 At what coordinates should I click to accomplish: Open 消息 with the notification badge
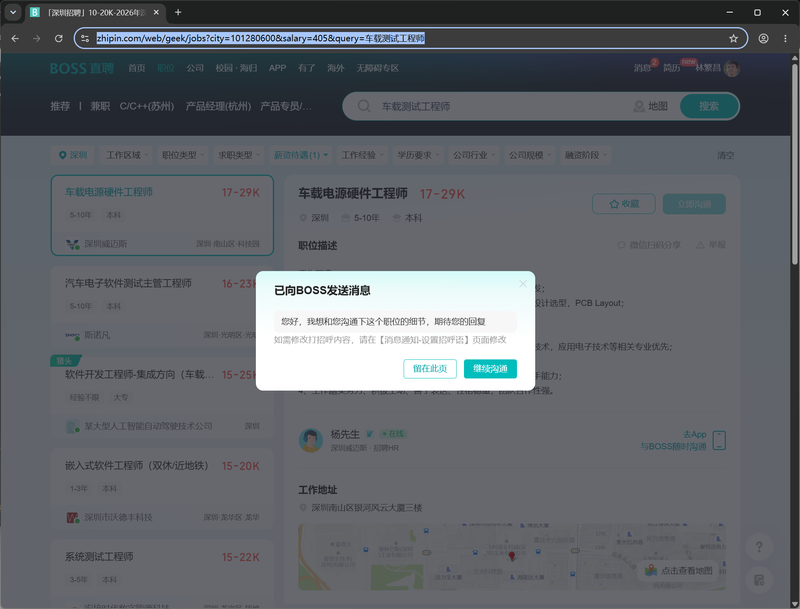[644, 67]
